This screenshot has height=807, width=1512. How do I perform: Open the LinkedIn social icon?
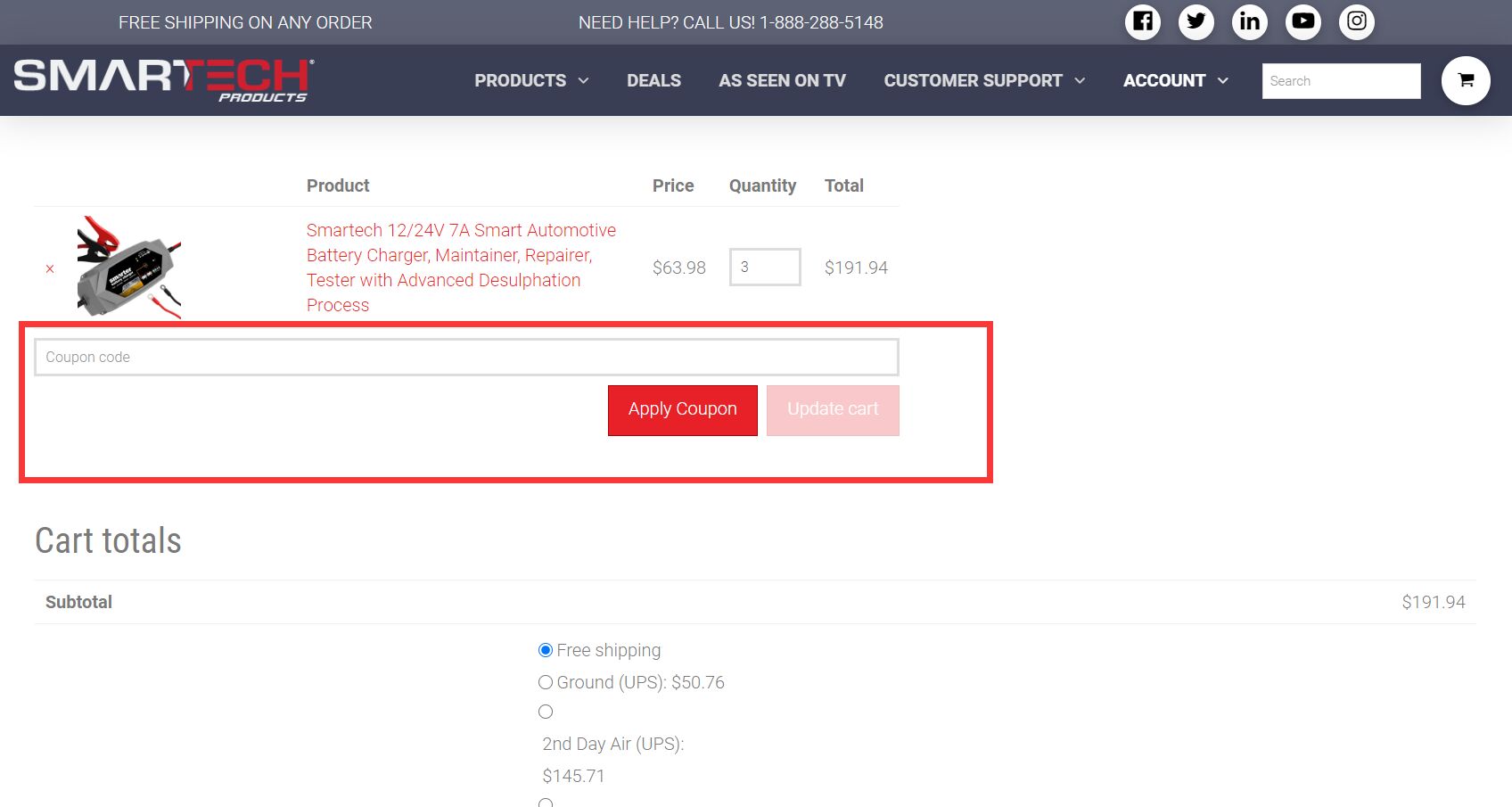tap(1249, 21)
